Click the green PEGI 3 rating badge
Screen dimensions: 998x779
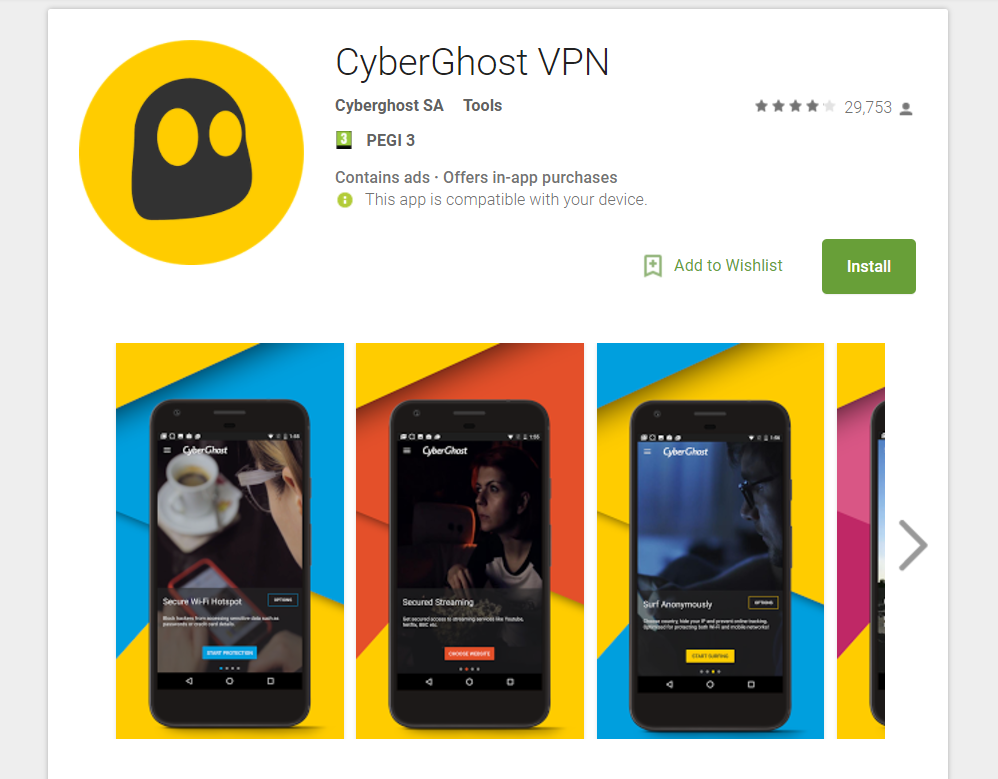click(344, 140)
